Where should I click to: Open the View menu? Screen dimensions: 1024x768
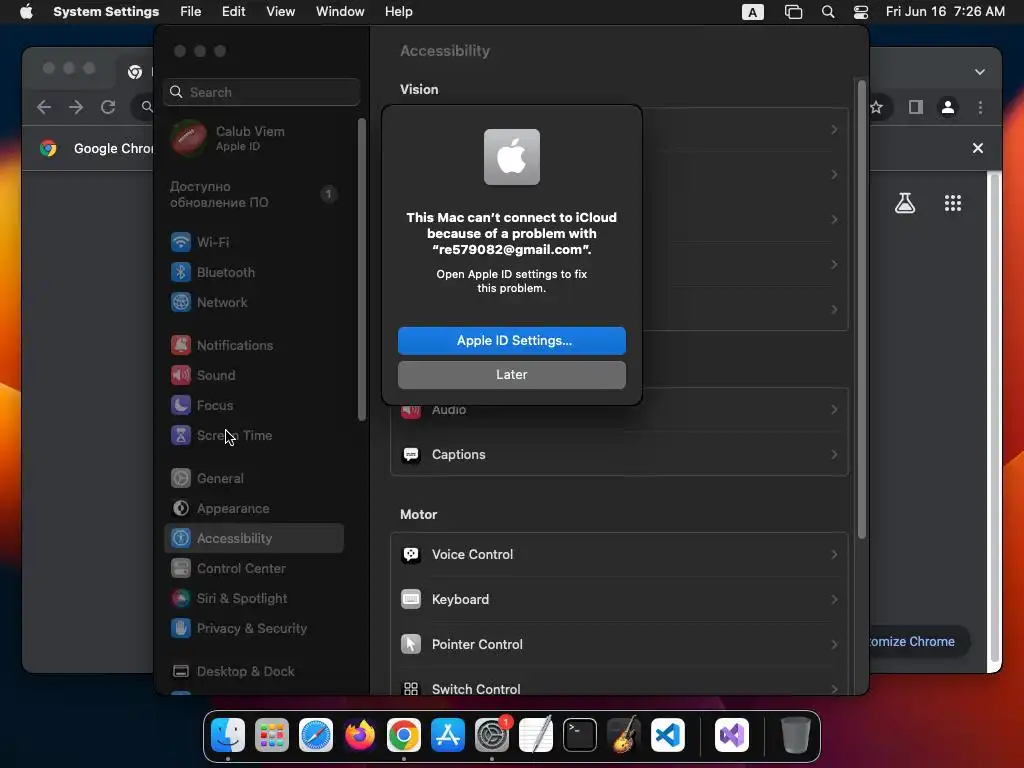coord(280,12)
